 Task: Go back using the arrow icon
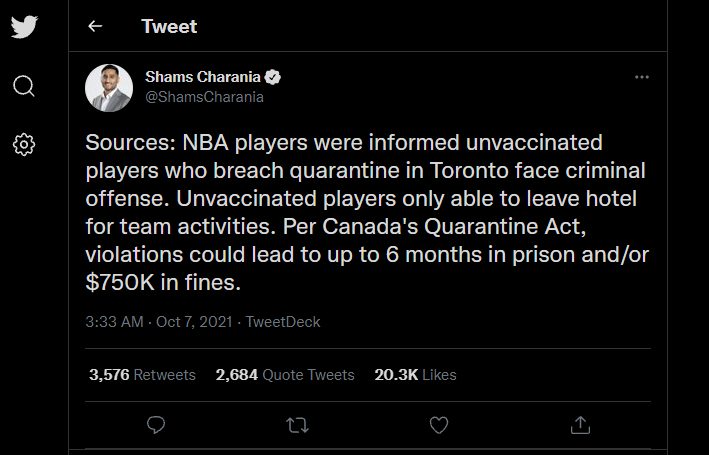click(96, 26)
